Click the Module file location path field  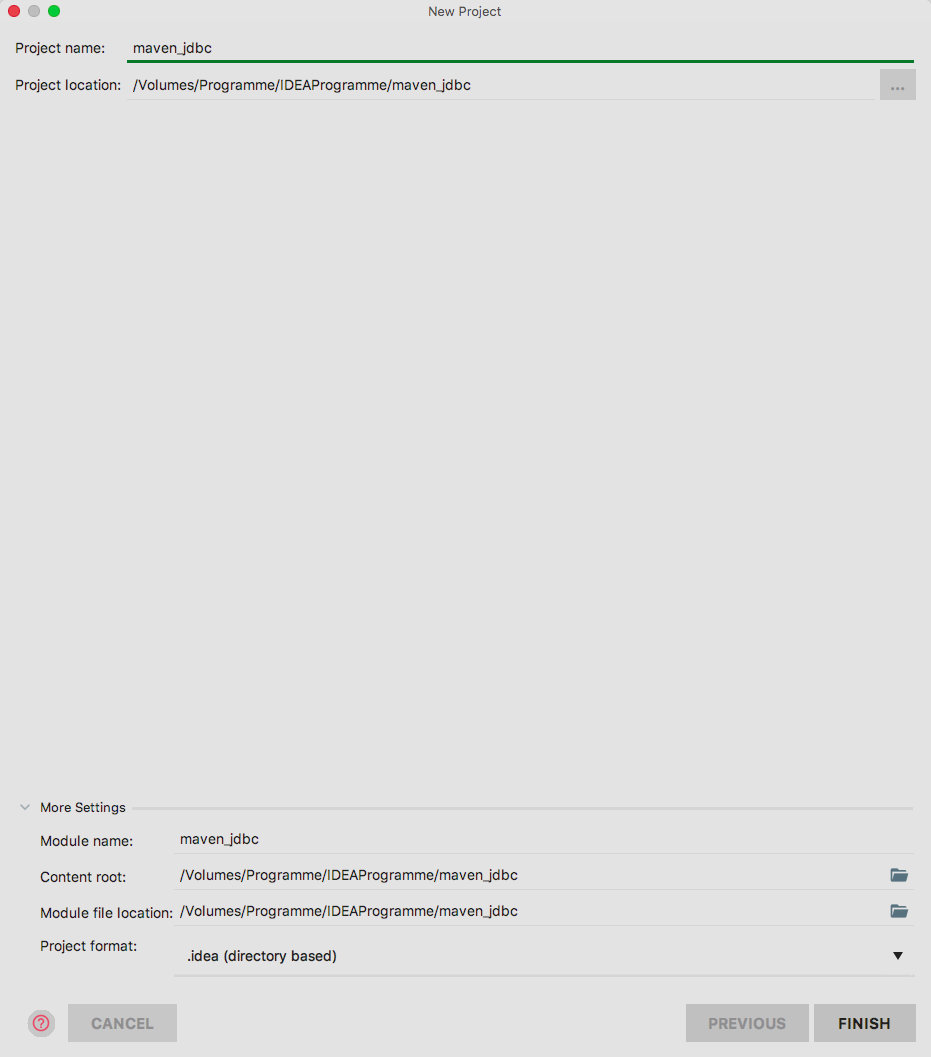click(x=529, y=911)
